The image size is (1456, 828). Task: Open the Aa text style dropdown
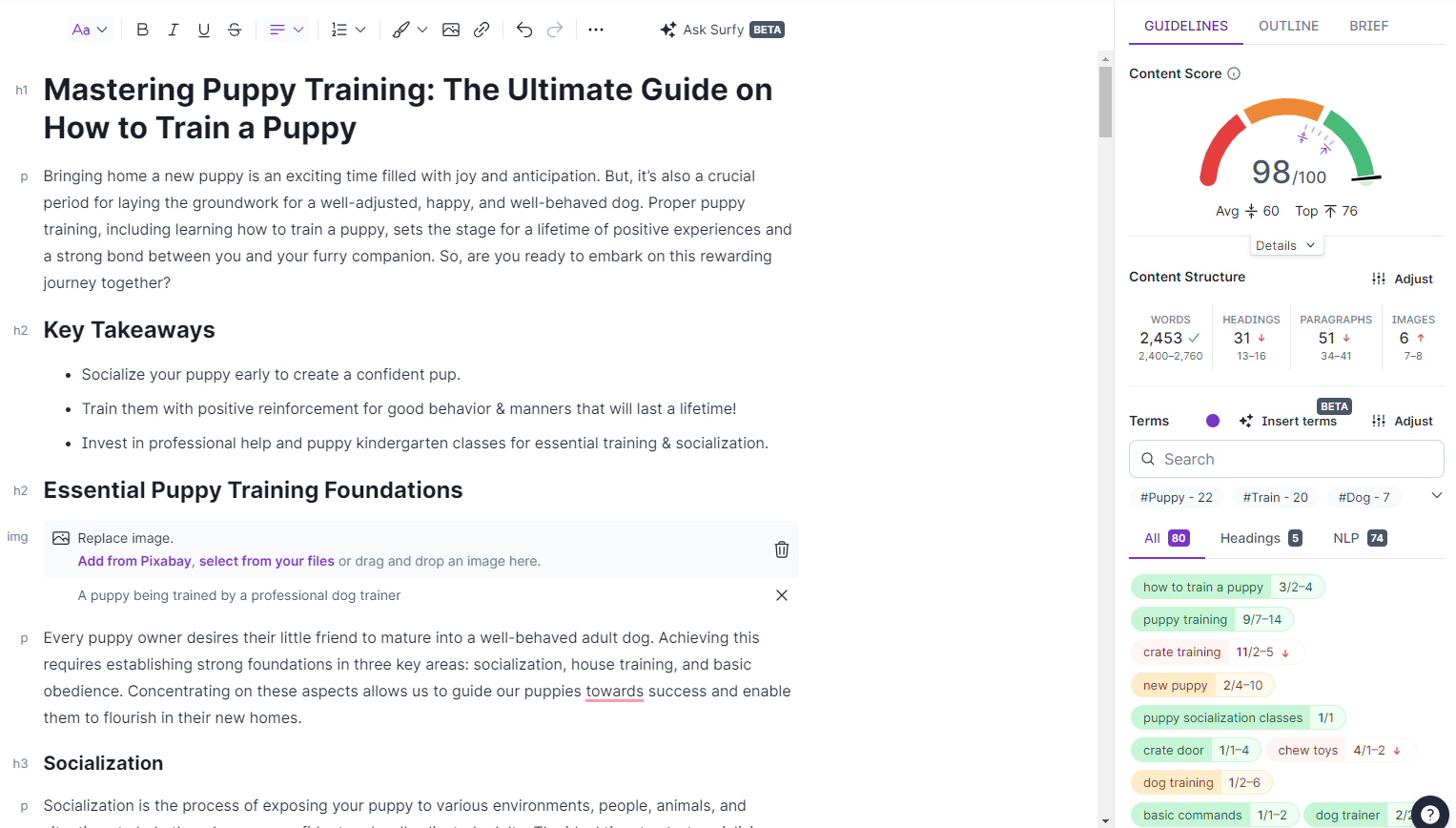click(90, 30)
